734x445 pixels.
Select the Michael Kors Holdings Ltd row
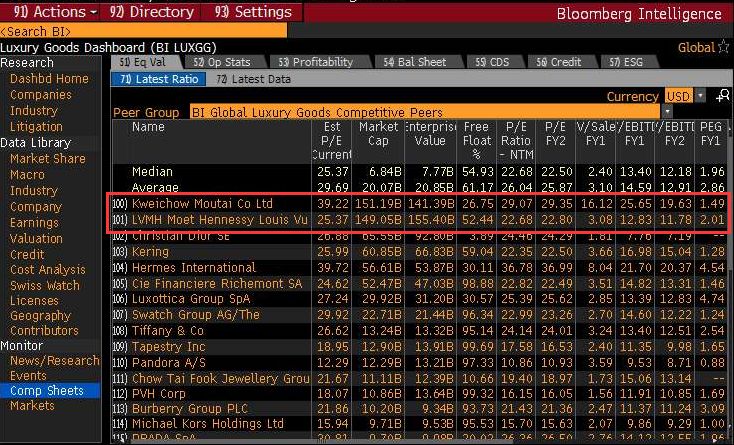(x=419, y=424)
